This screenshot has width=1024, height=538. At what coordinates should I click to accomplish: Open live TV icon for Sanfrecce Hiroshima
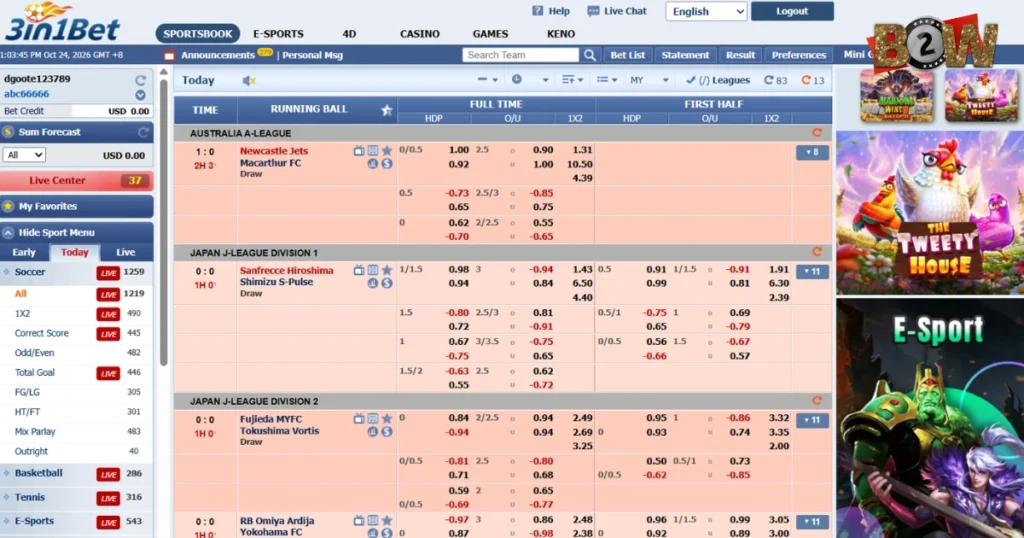tap(359, 270)
